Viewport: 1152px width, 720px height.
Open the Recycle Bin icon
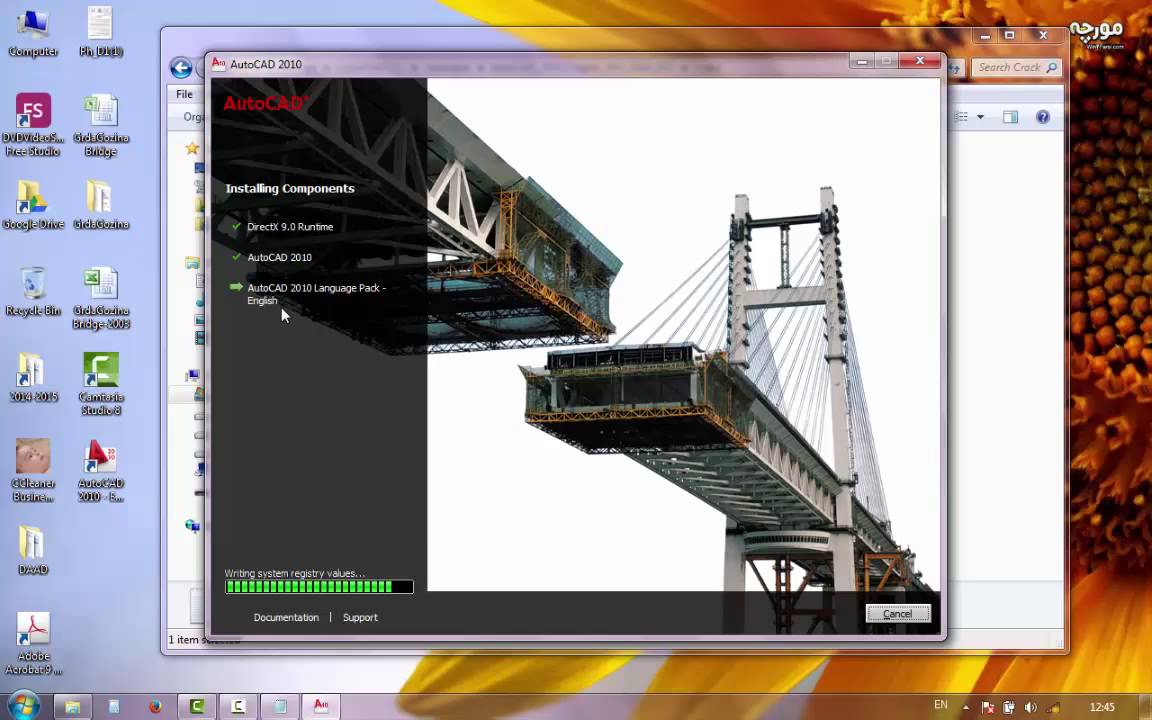pyautogui.click(x=33, y=291)
